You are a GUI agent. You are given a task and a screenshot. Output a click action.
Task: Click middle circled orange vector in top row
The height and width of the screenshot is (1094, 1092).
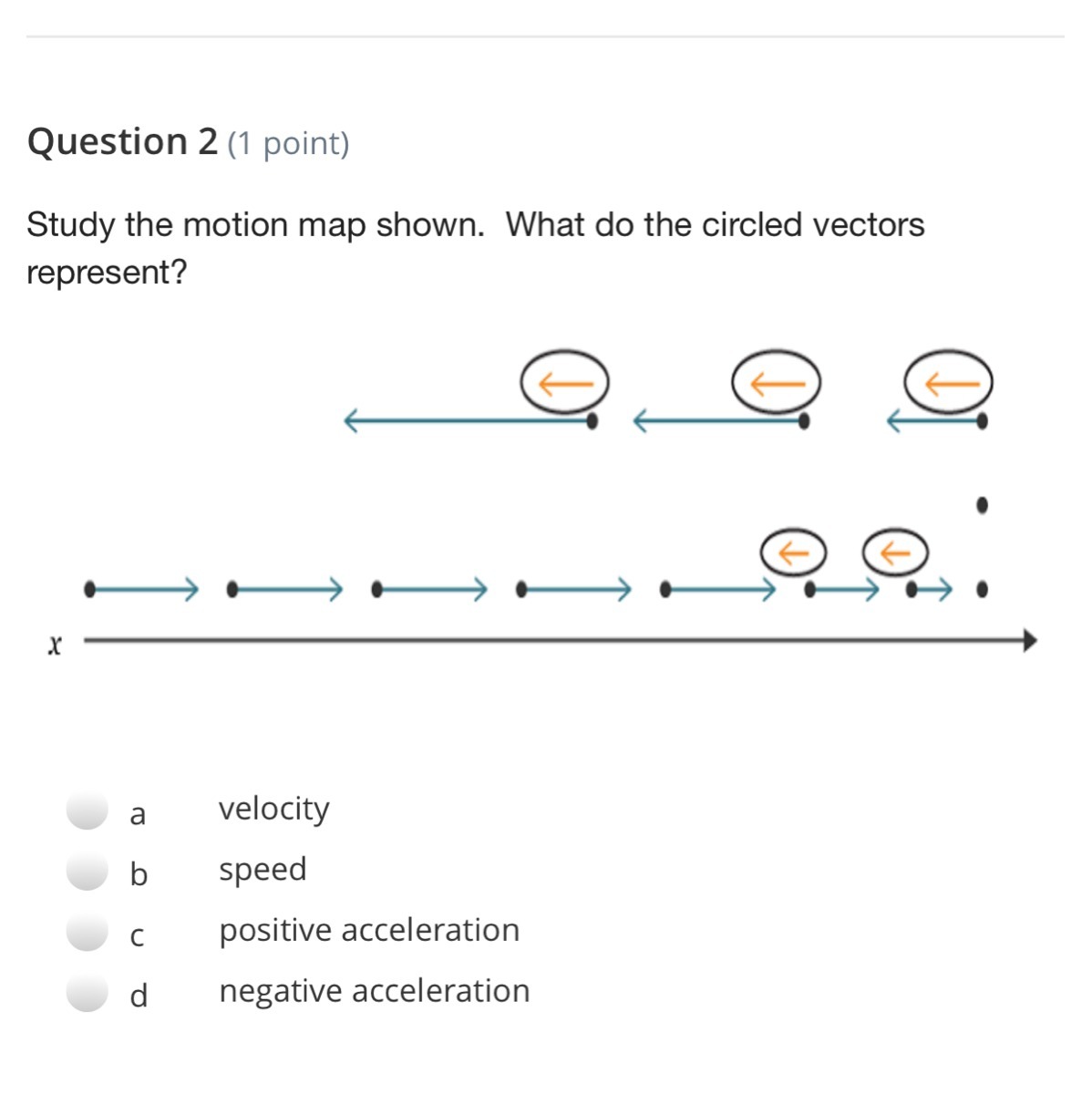[776, 382]
